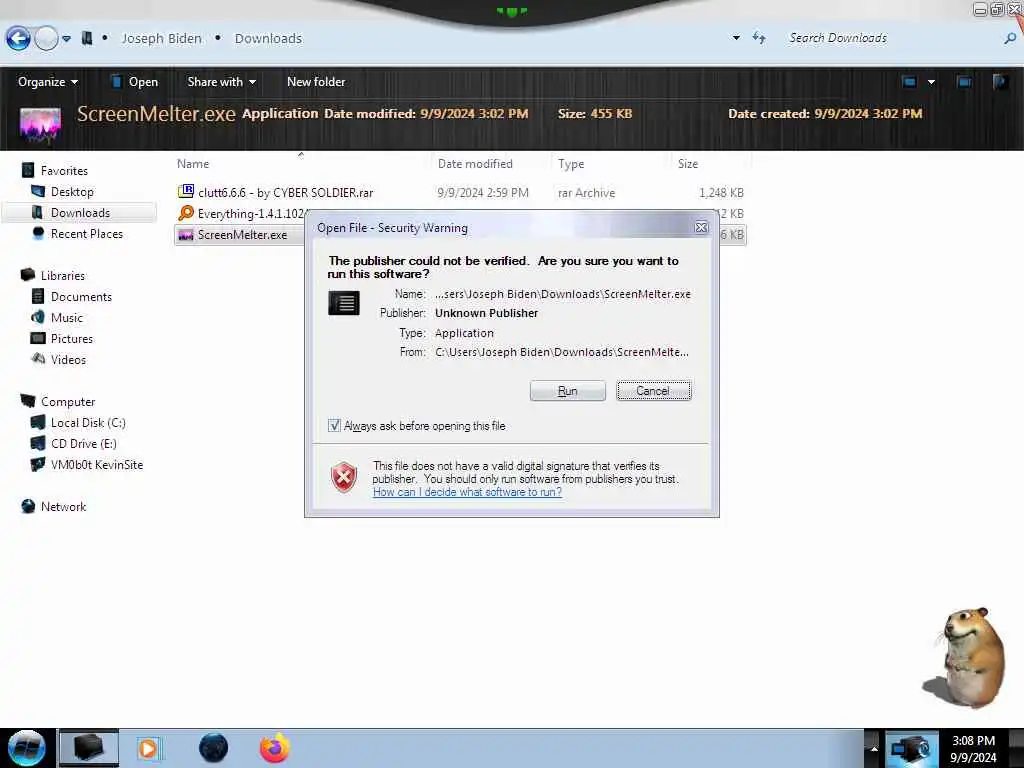
Task: Click the rar file icon for clutt6.6.6
Action: coord(186,191)
